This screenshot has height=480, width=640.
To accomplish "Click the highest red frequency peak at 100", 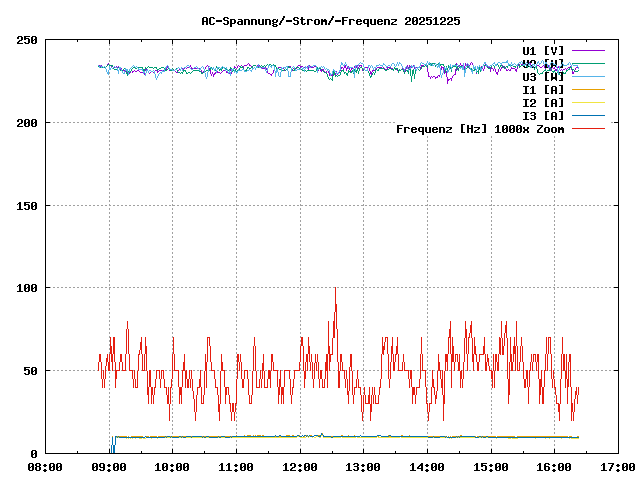I will pos(335,289).
